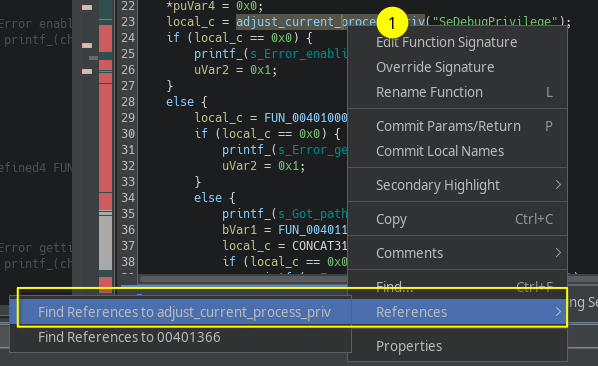Click s_Got_path string on line 35
598x366 pixels.
point(312,214)
